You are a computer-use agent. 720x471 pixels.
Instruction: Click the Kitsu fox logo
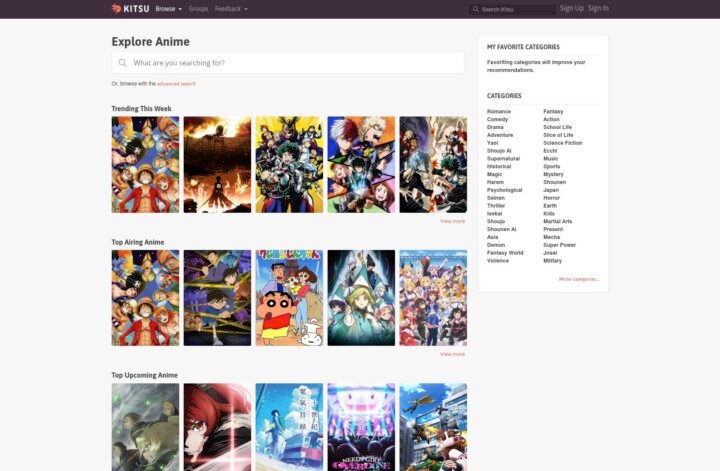[x=117, y=9]
